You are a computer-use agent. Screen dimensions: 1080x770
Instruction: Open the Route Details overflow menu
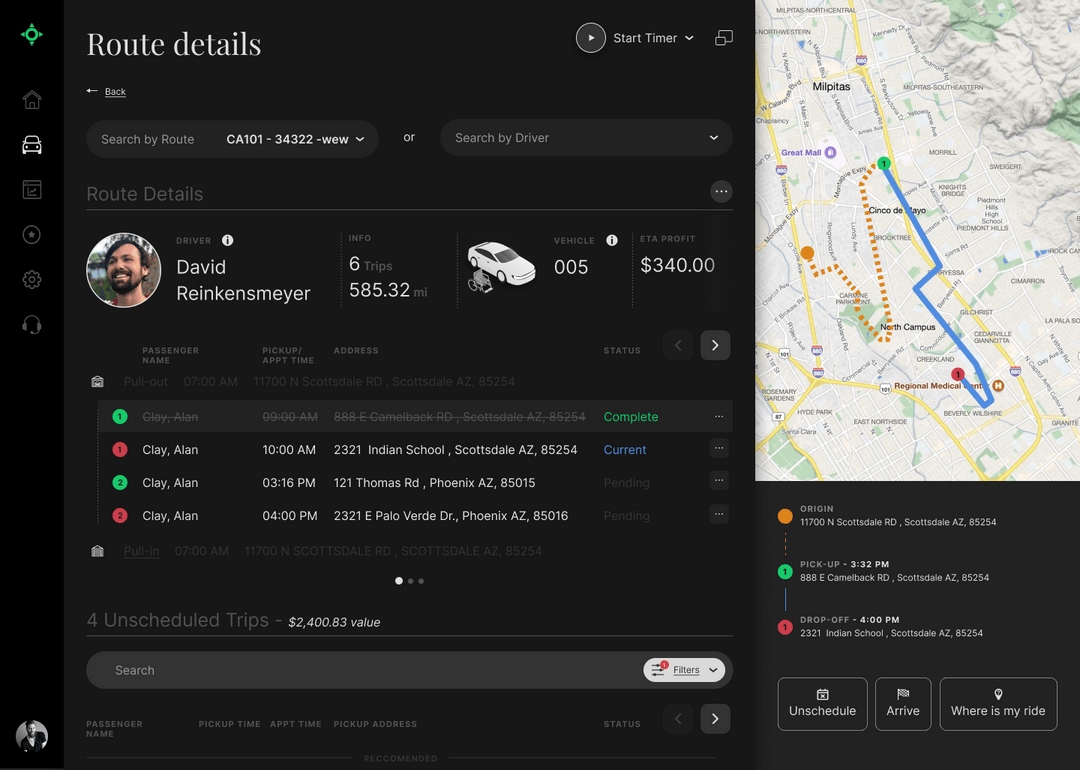point(721,191)
